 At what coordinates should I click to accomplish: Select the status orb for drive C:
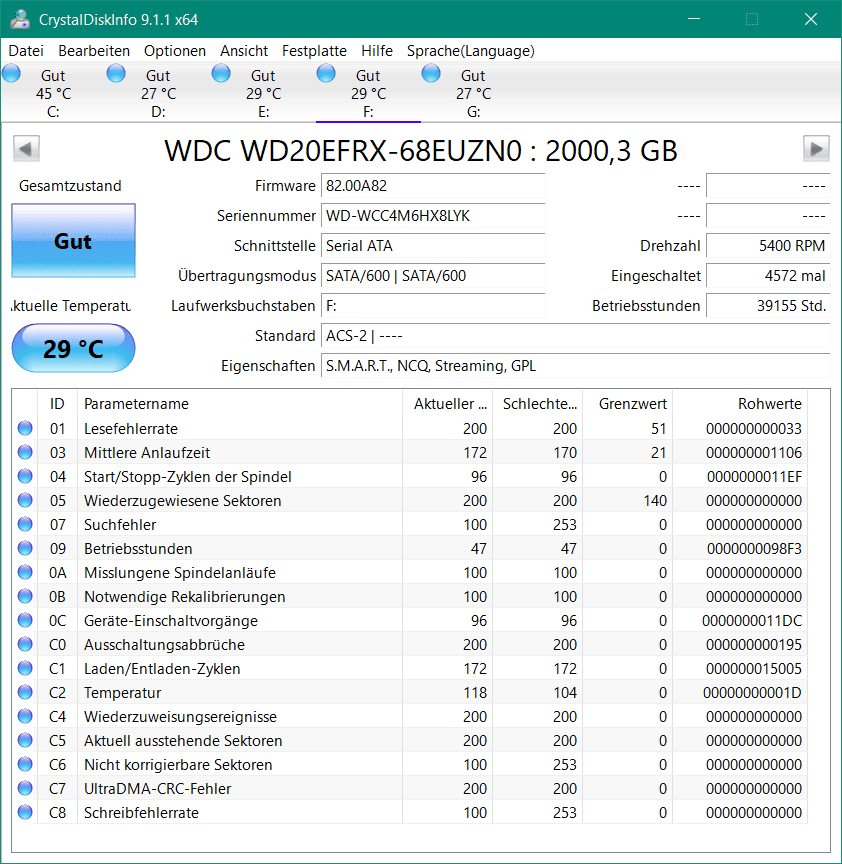pyautogui.click(x=12, y=74)
